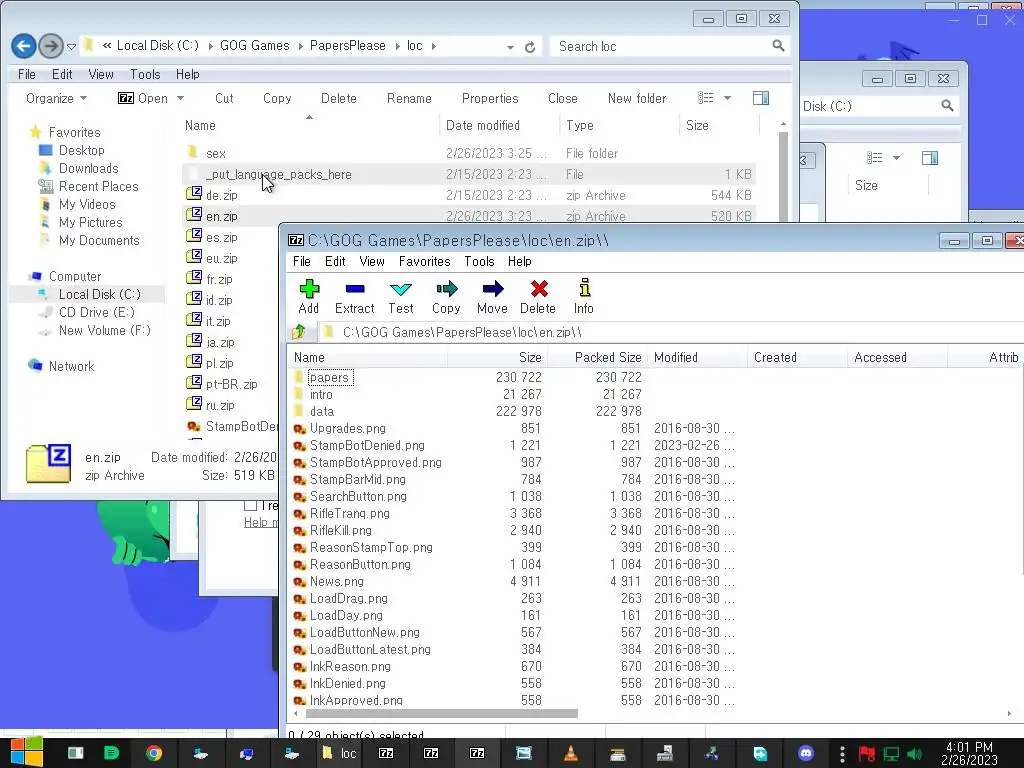Toggle the checkbox in the partially hidden dialog
The height and width of the screenshot is (768, 1024).
(x=249, y=505)
